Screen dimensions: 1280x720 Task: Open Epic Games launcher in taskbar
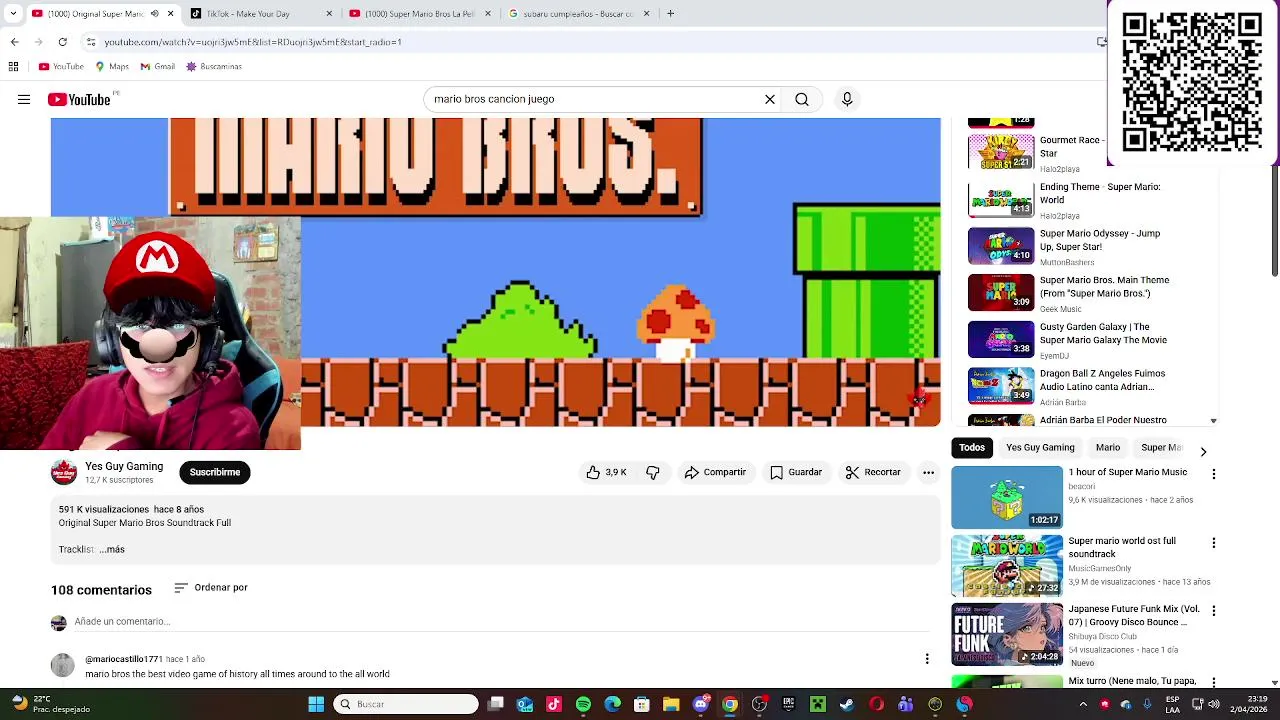tap(788, 704)
